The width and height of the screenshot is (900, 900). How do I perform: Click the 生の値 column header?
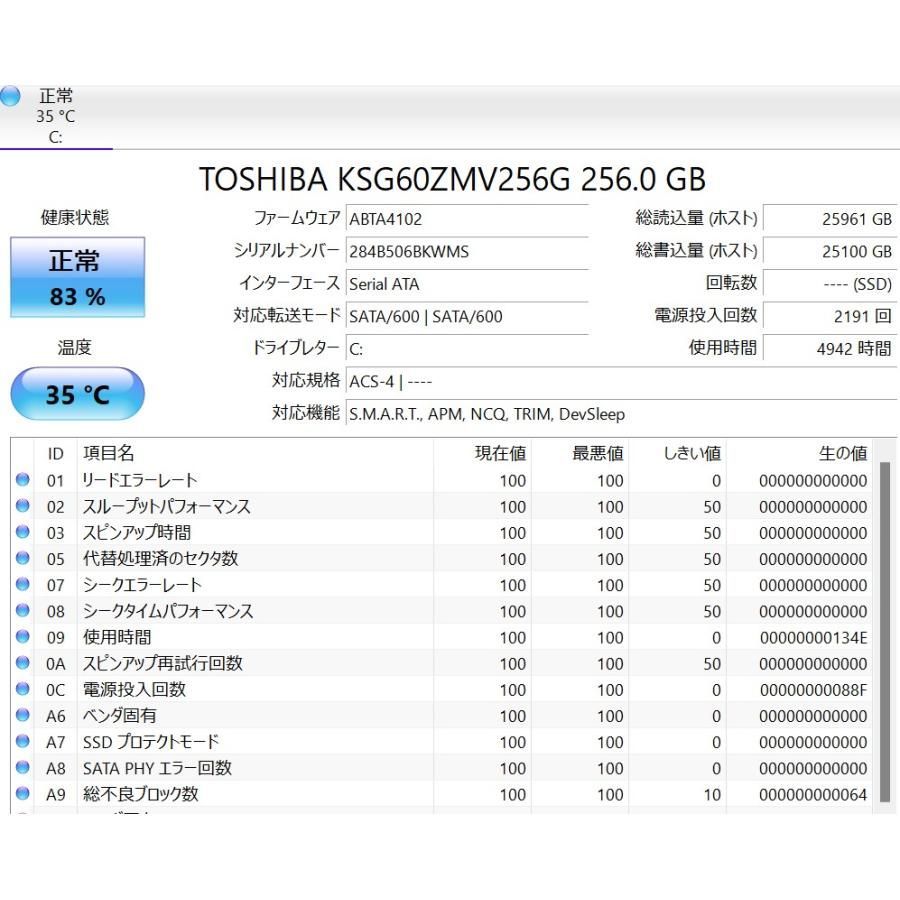800,453
